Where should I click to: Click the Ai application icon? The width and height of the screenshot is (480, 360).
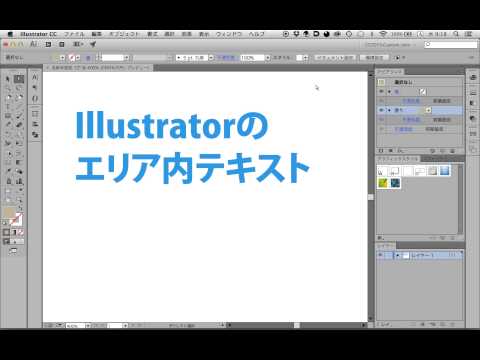34,44
